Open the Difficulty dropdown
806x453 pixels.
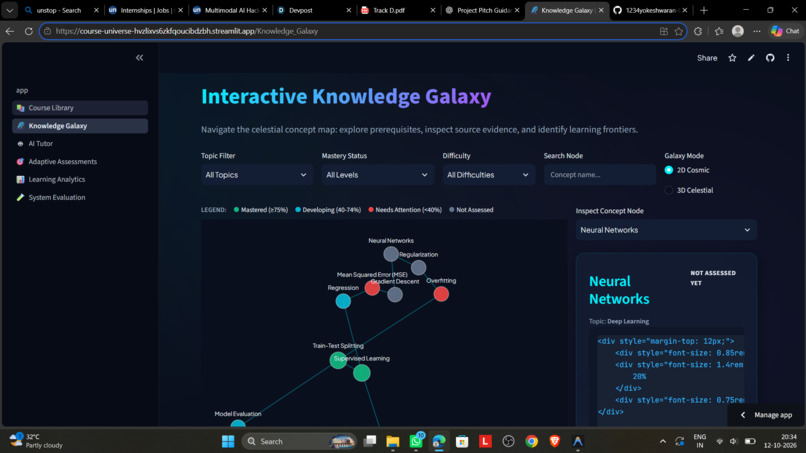tap(488, 175)
